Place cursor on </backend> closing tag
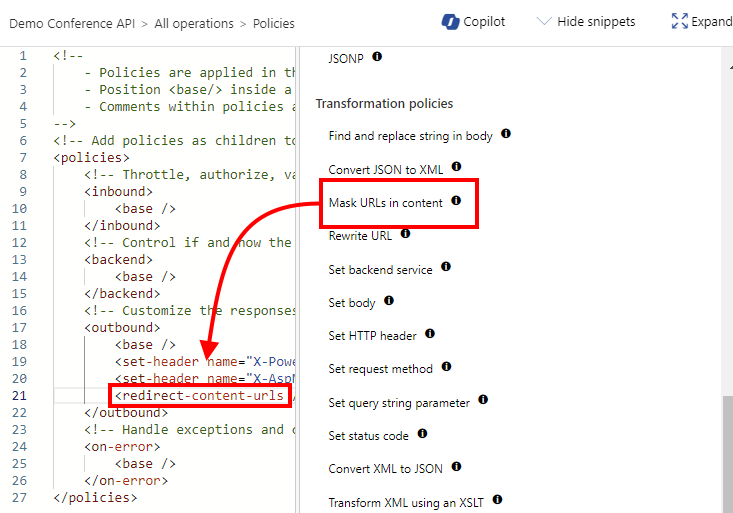 [x=122, y=294]
